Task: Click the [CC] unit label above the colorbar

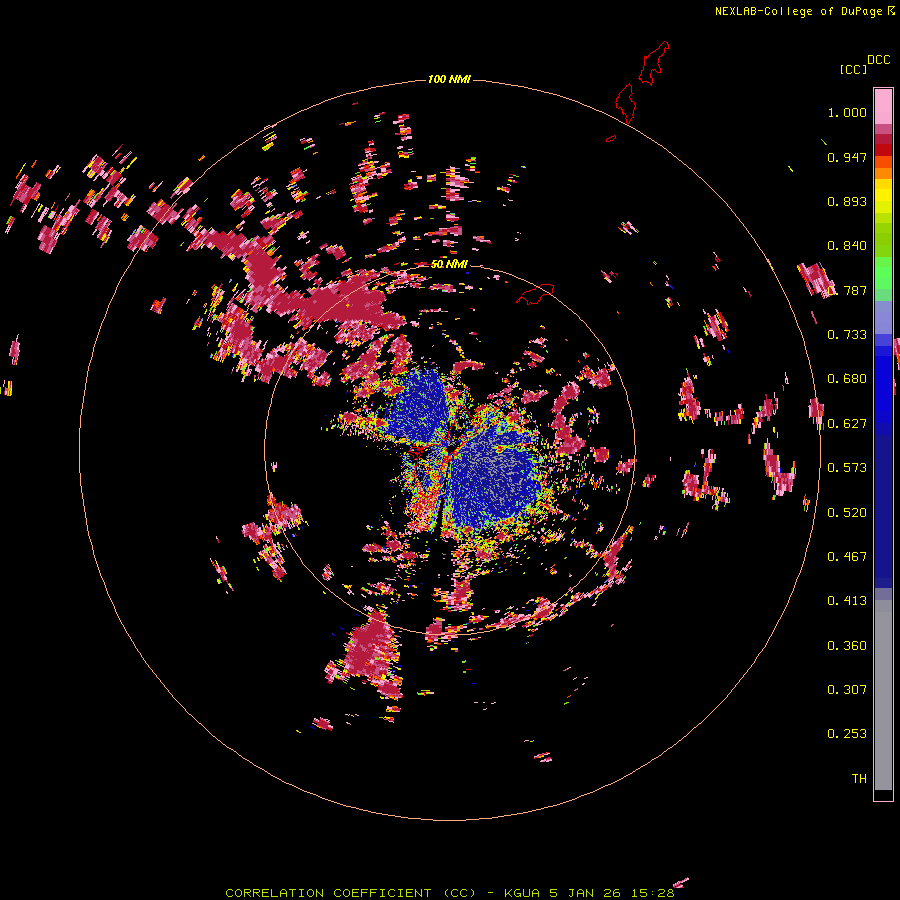Action: (x=853, y=69)
